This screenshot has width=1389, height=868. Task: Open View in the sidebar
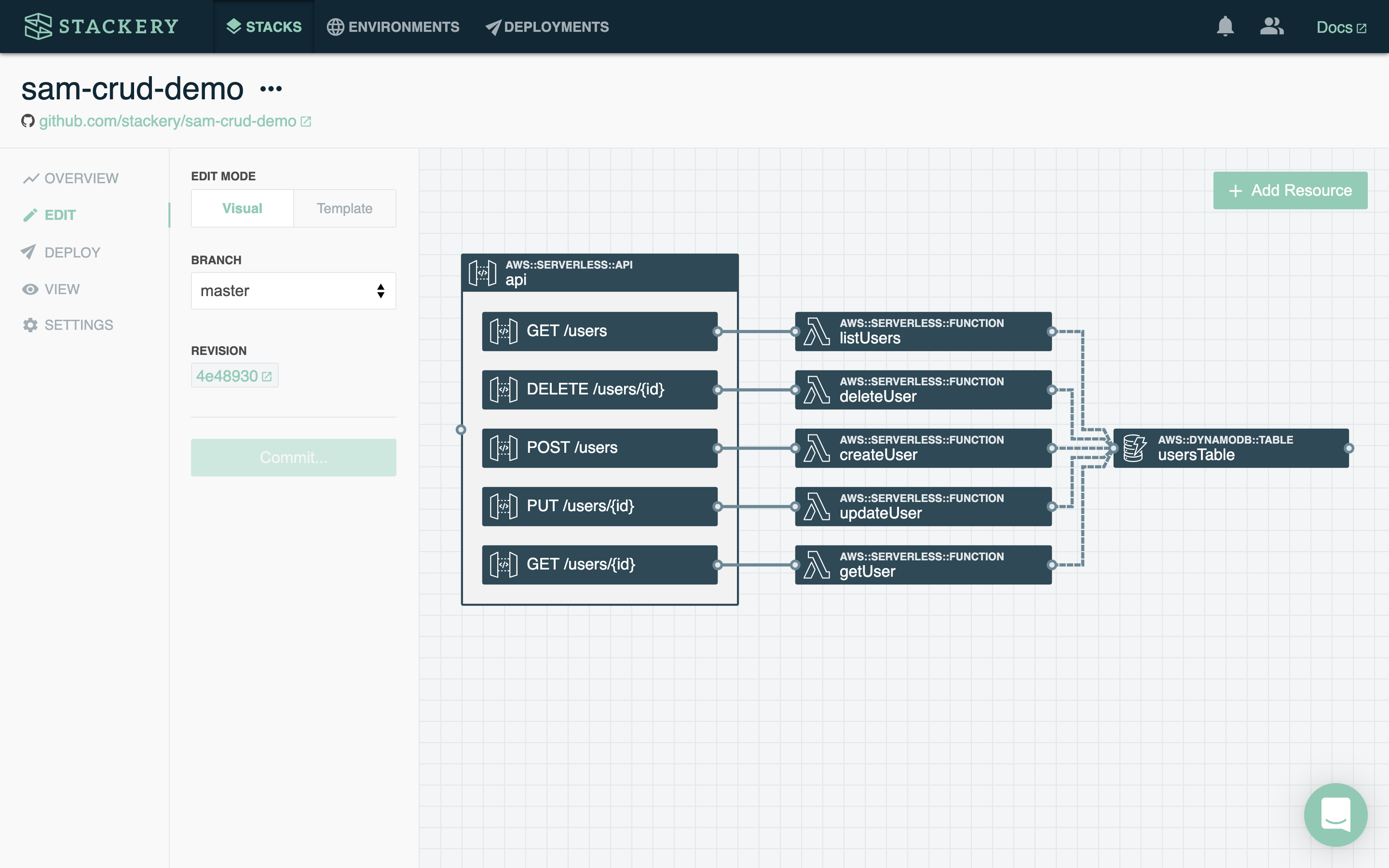[51, 289]
